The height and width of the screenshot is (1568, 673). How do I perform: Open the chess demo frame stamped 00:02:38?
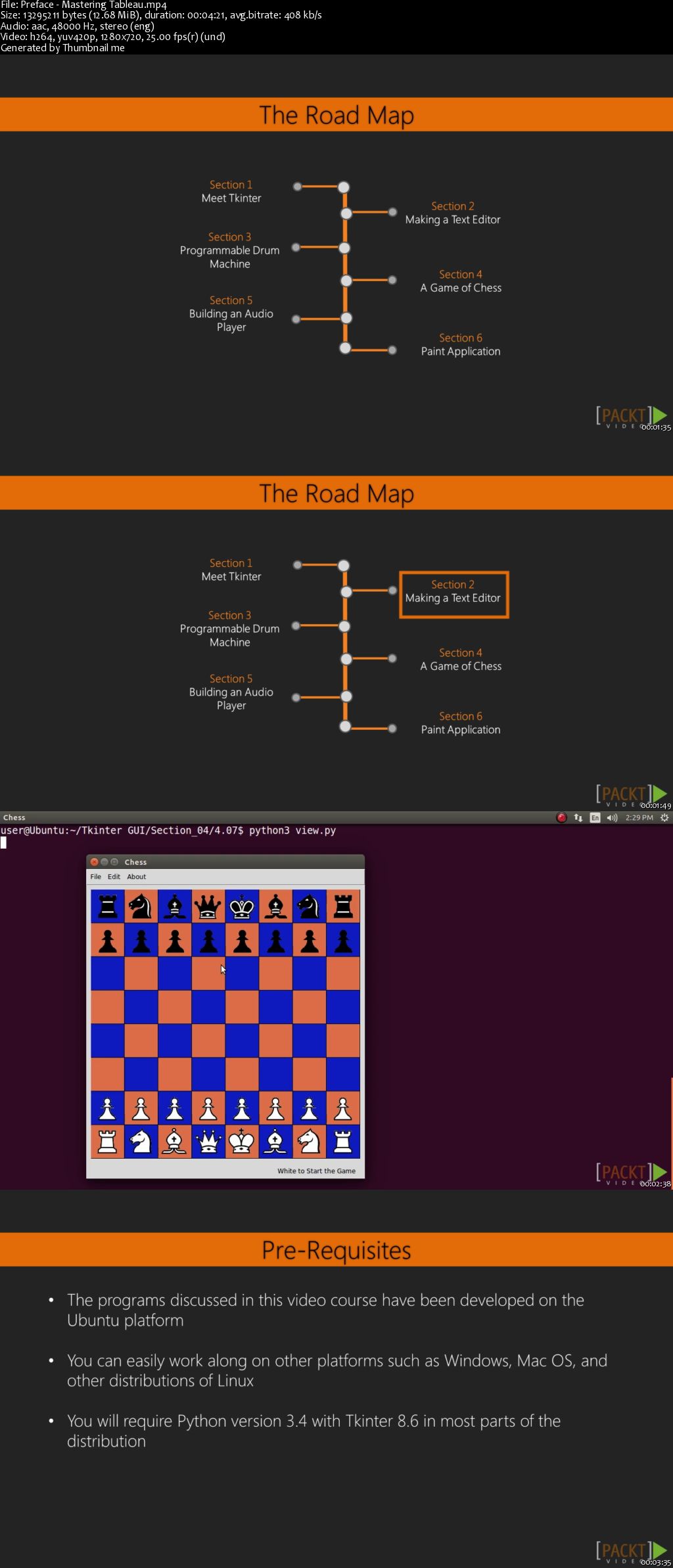336,1000
